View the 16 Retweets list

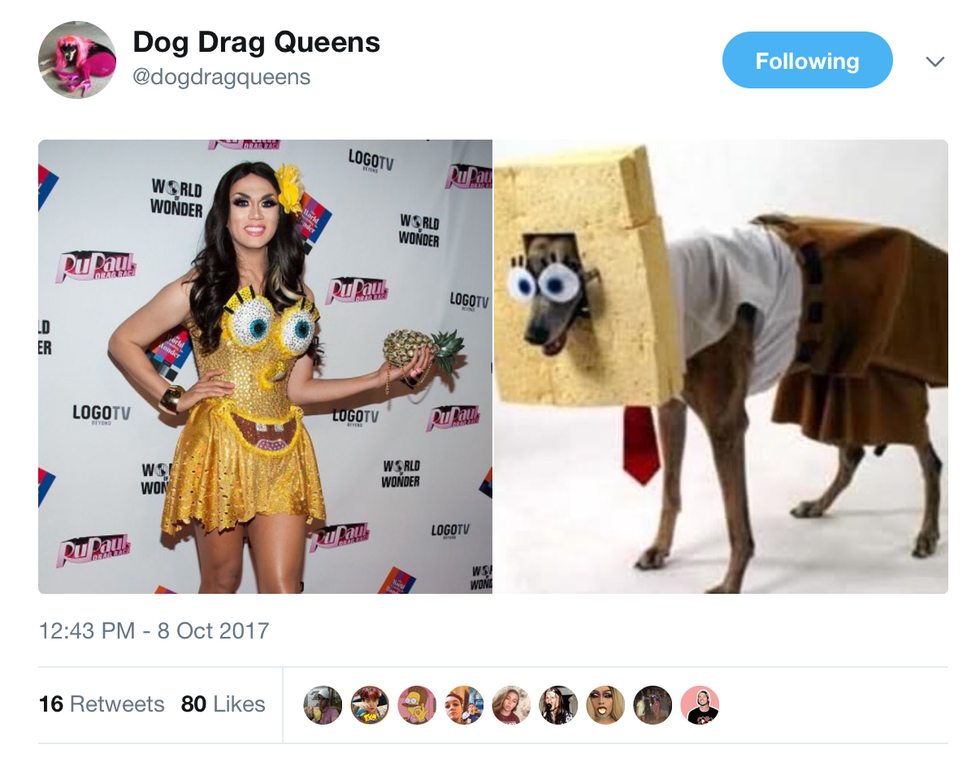click(101, 704)
